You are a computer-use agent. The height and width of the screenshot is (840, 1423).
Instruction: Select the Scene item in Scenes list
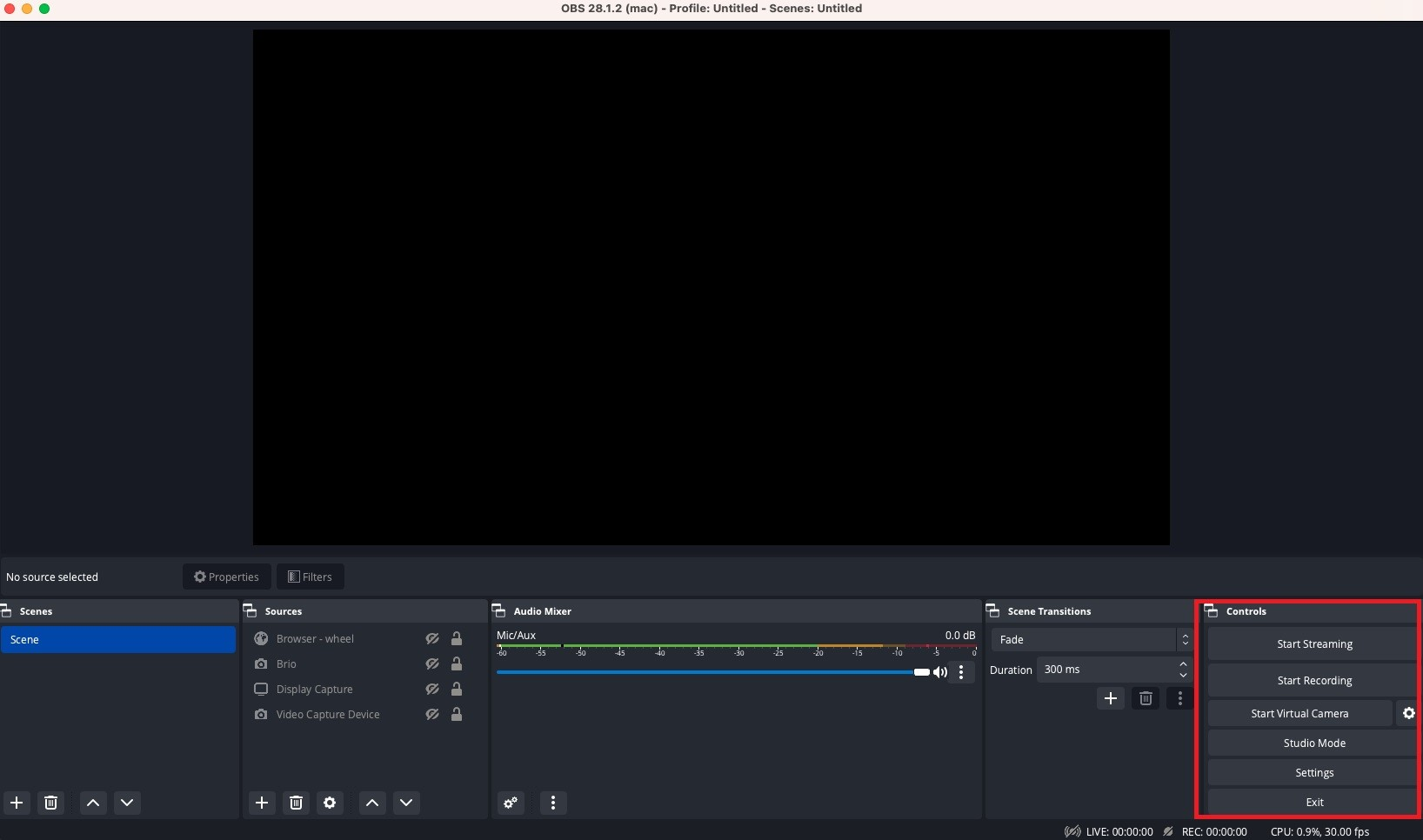pyautogui.click(x=118, y=640)
